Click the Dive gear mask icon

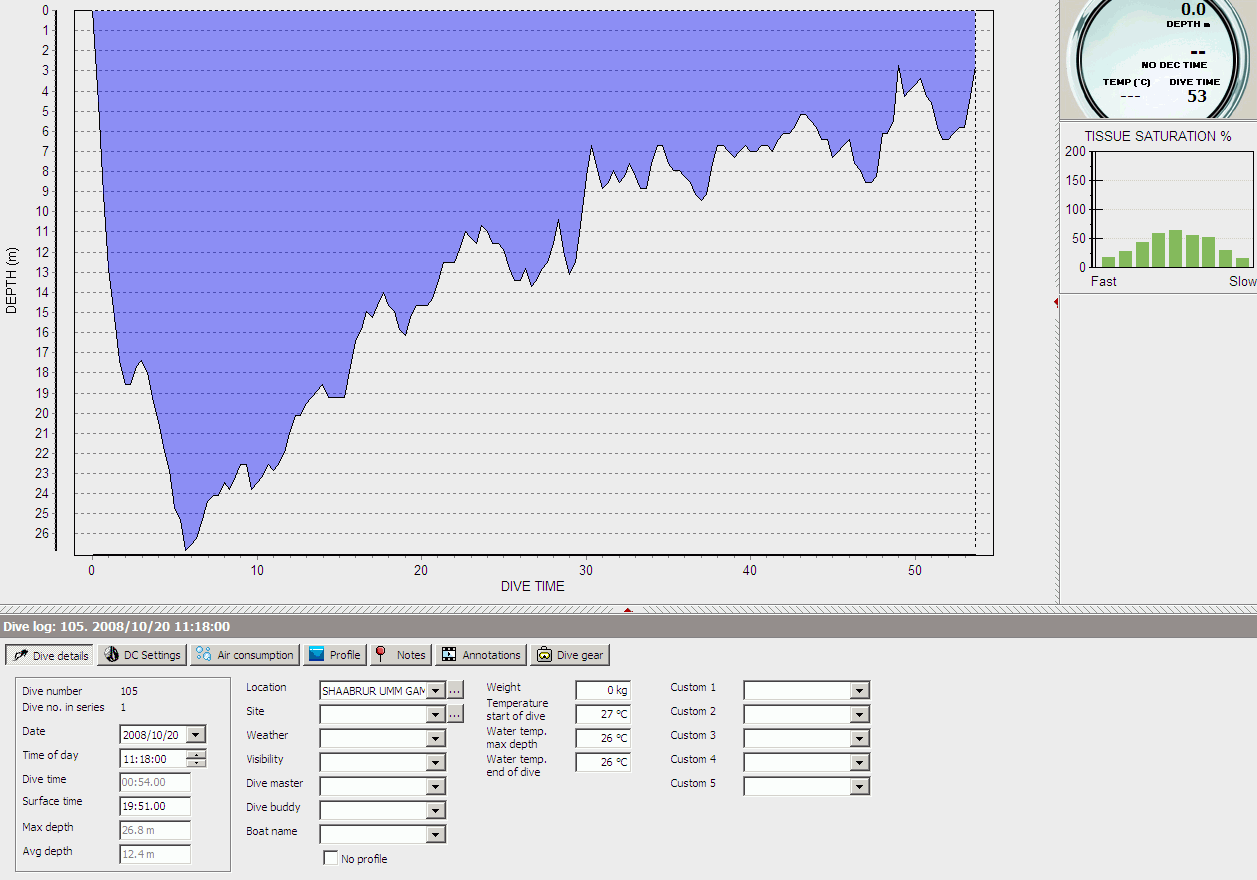tap(544, 655)
